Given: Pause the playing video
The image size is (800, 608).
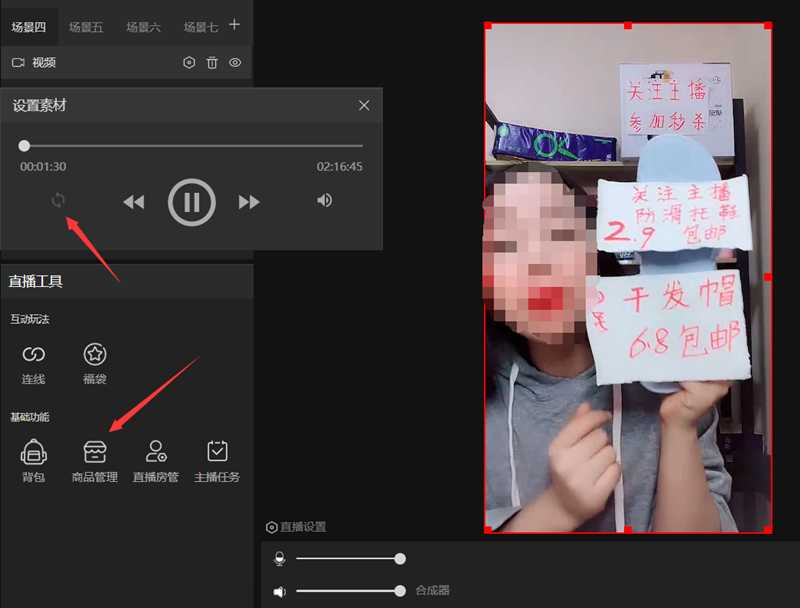Looking at the screenshot, I should click(192, 201).
